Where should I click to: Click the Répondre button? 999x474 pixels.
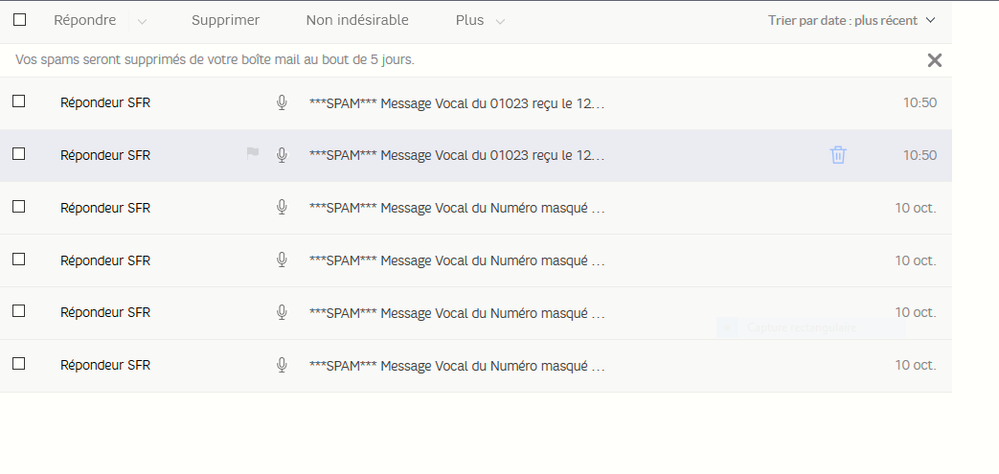coord(84,21)
